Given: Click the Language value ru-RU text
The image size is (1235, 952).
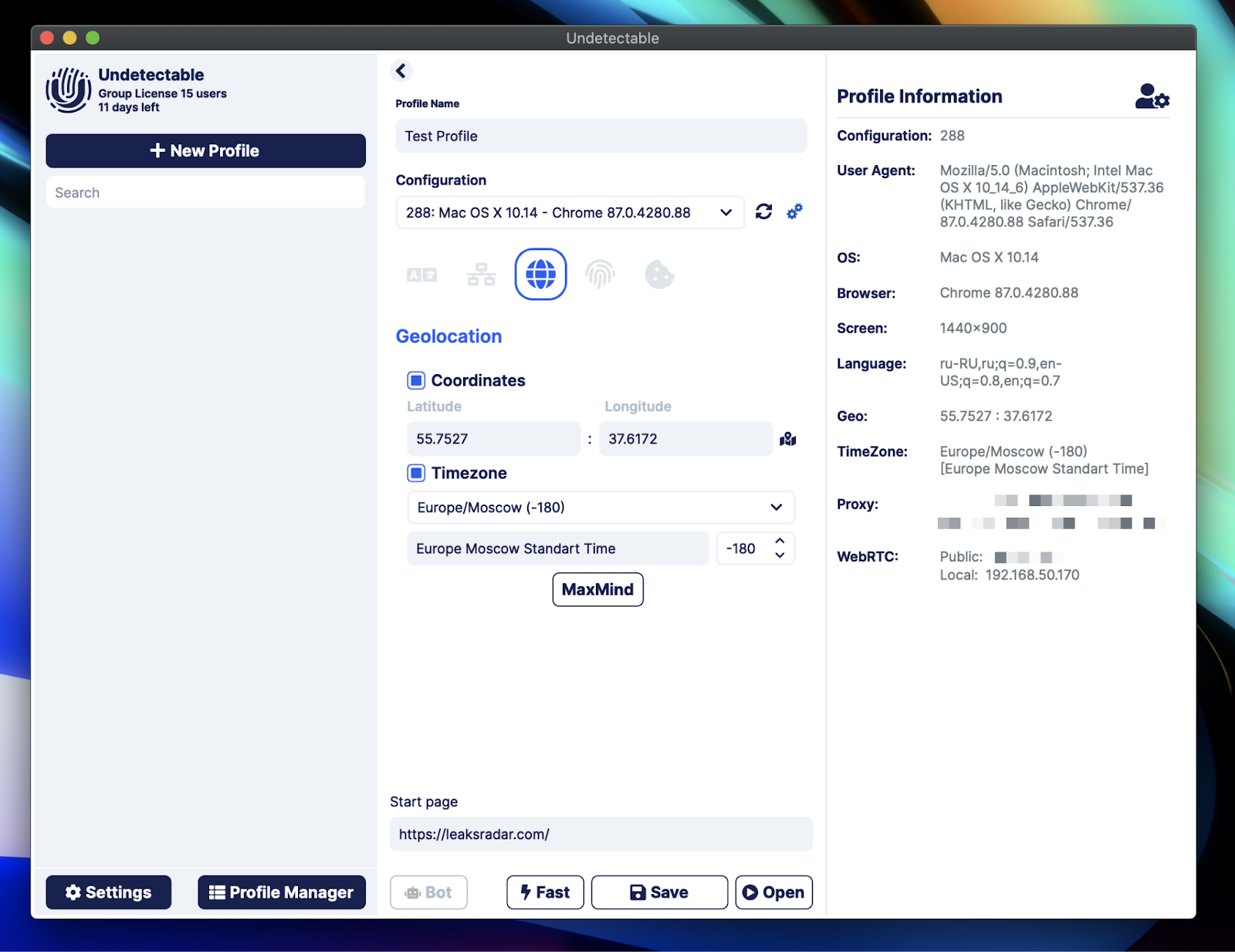Looking at the screenshot, I should [x=1000, y=372].
